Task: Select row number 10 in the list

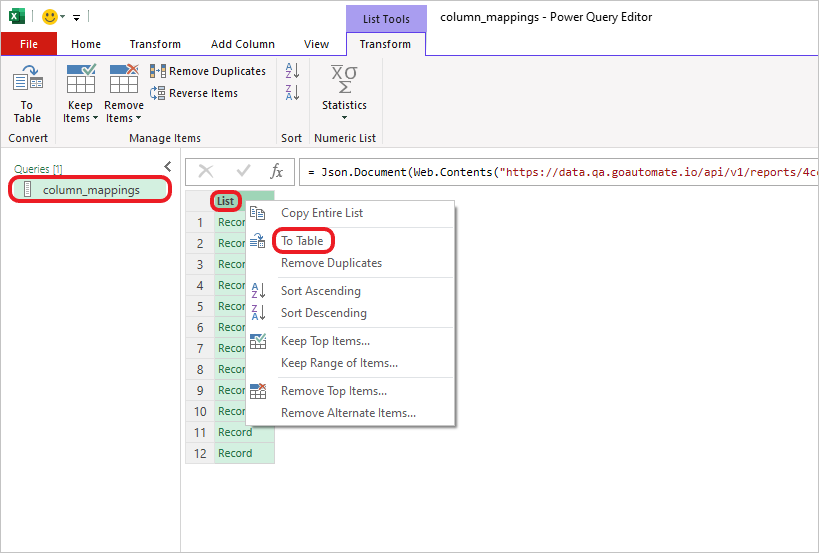Action: [x=200, y=411]
